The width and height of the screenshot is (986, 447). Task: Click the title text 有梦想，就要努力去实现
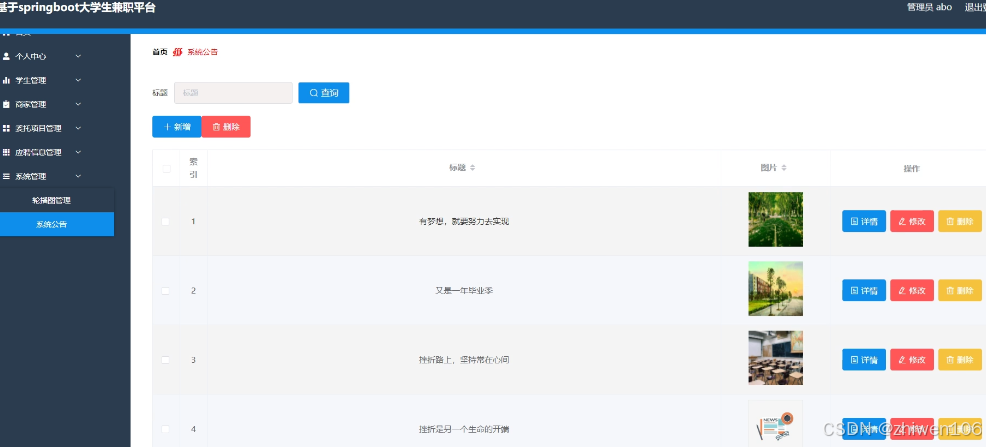tap(464, 221)
